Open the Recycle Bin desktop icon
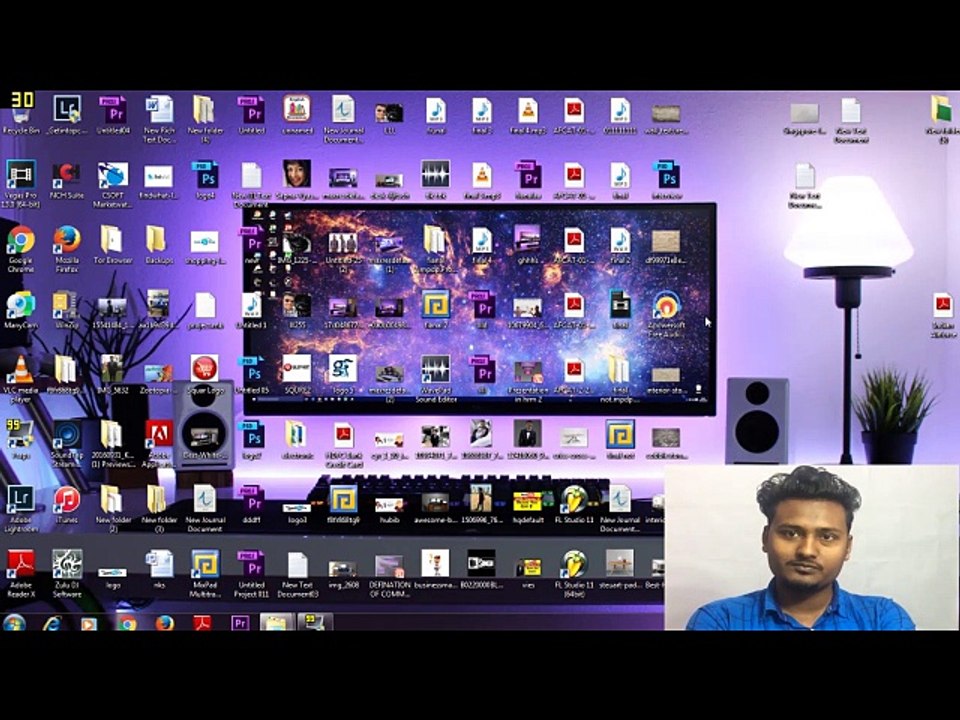960x720 pixels. [21, 116]
